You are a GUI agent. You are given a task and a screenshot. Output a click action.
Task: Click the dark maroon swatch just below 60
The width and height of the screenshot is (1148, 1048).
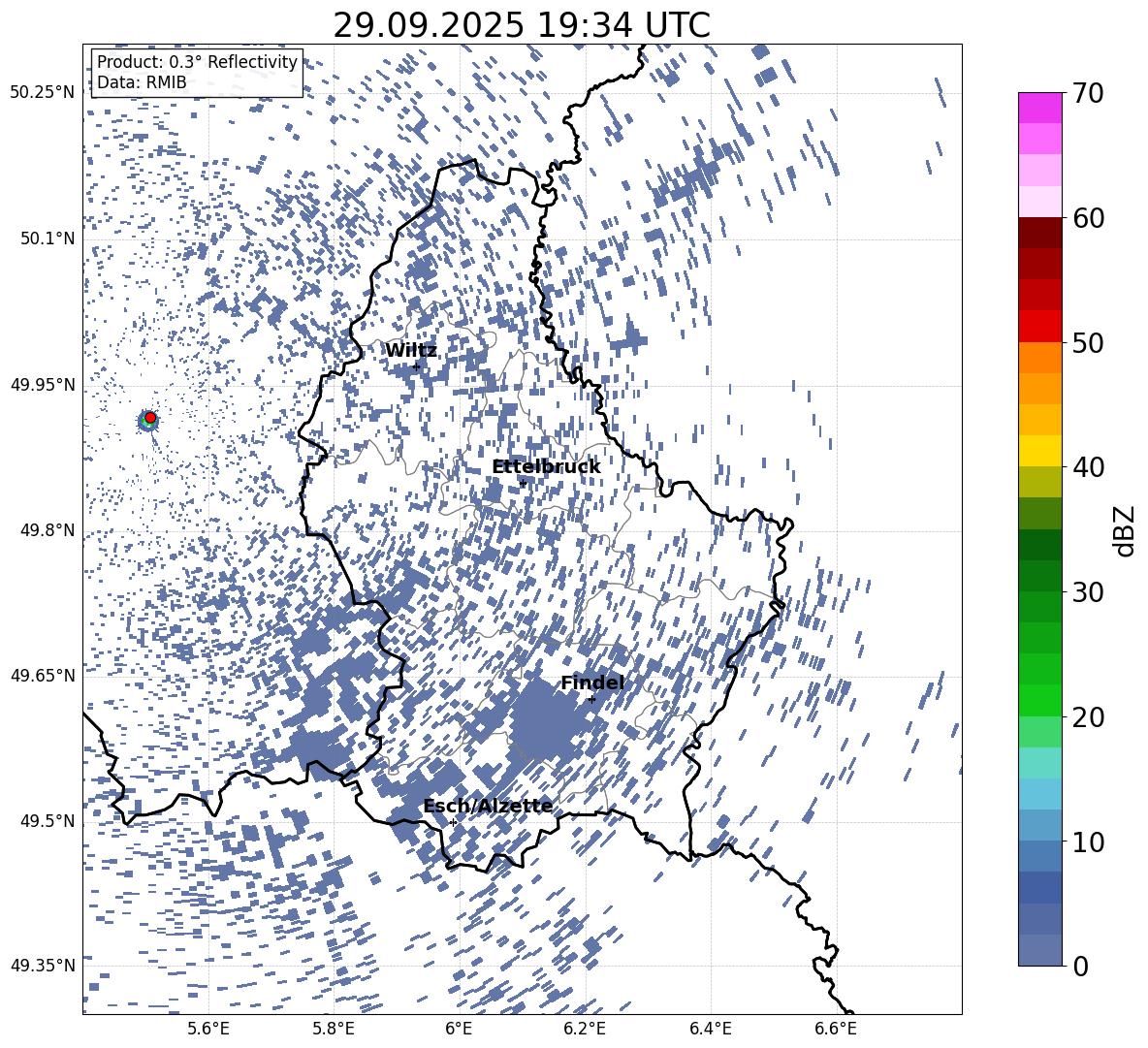(x=1039, y=233)
